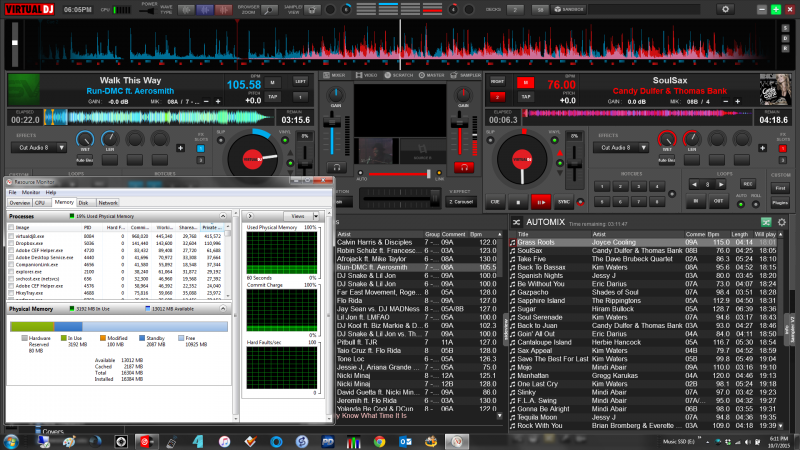Select the Grass Roots track in Automix
The image size is (800, 450).
coord(643,242)
